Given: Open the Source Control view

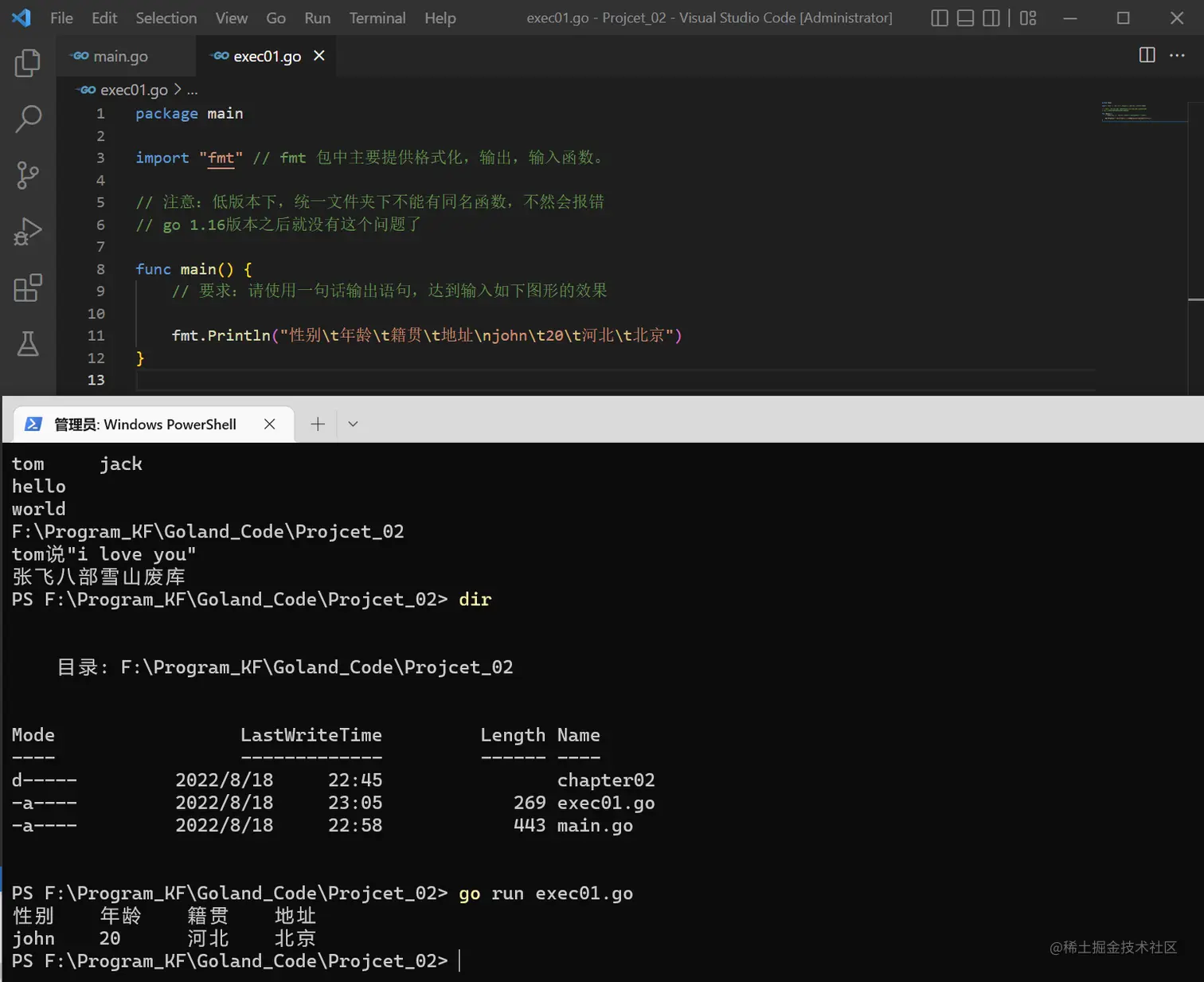Looking at the screenshot, I should 28,175.
